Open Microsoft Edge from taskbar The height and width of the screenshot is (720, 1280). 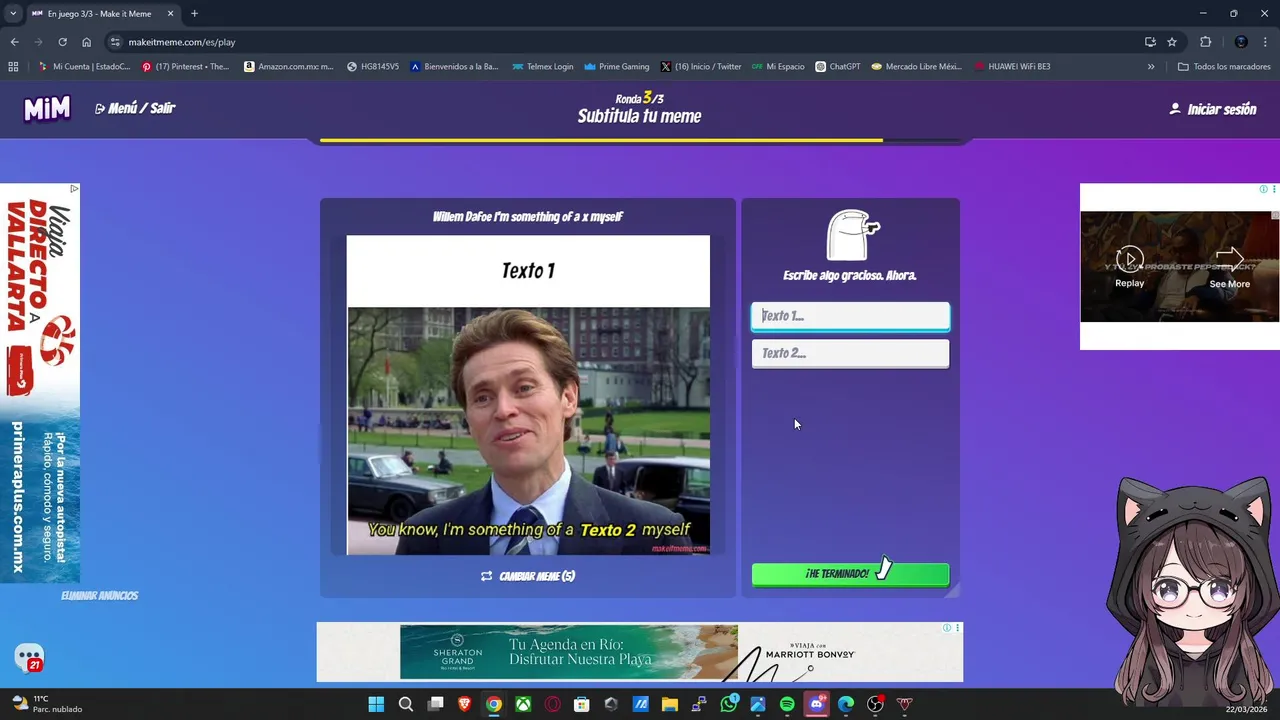tap(846, 704)
